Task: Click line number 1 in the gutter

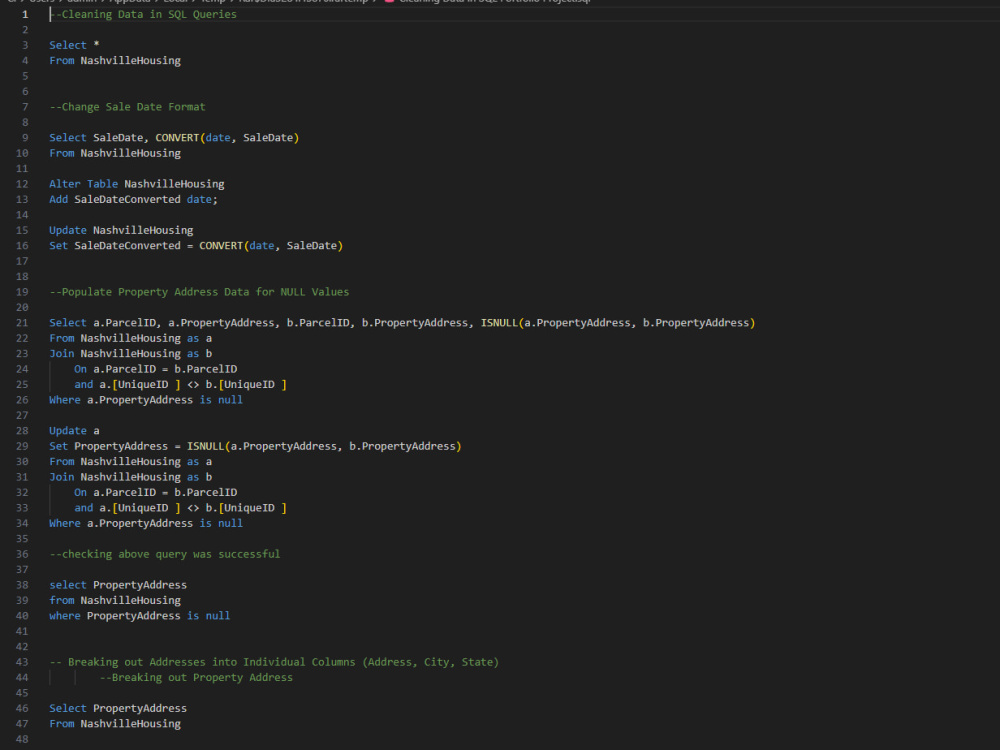Action: point(25,14)
